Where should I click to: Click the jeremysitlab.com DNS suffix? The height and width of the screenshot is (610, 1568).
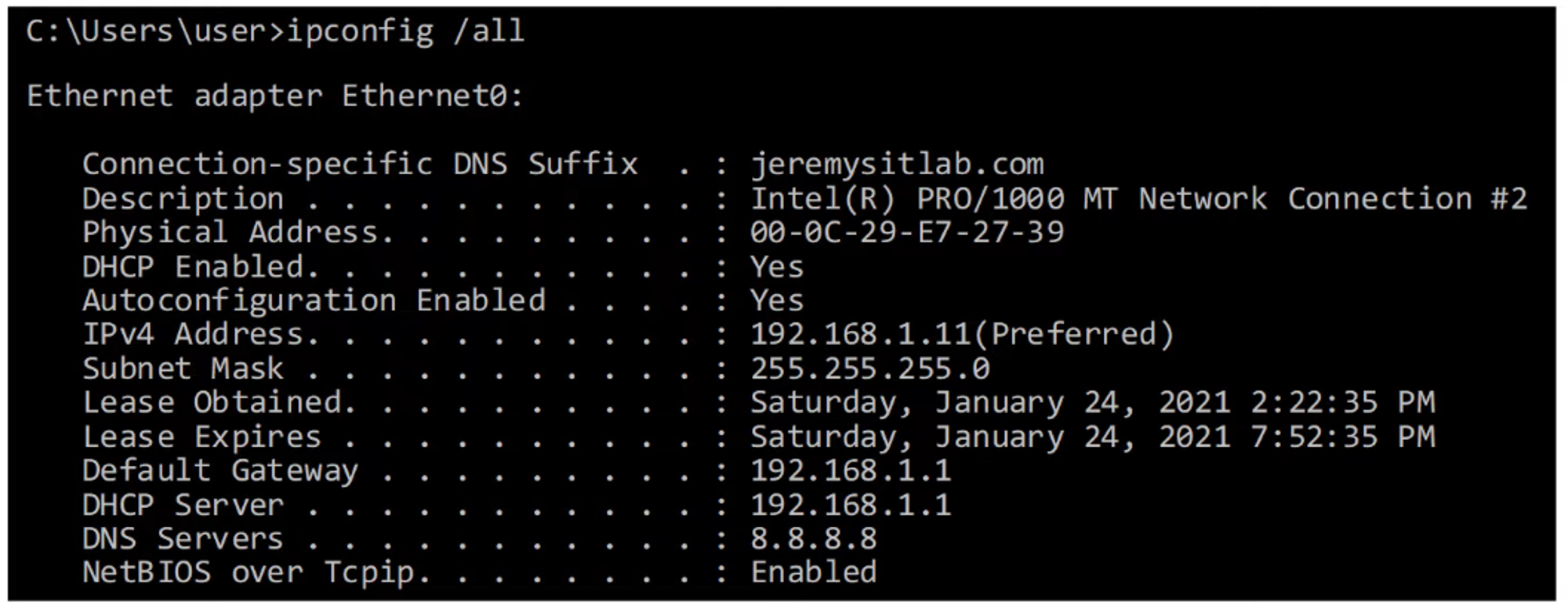897,164
